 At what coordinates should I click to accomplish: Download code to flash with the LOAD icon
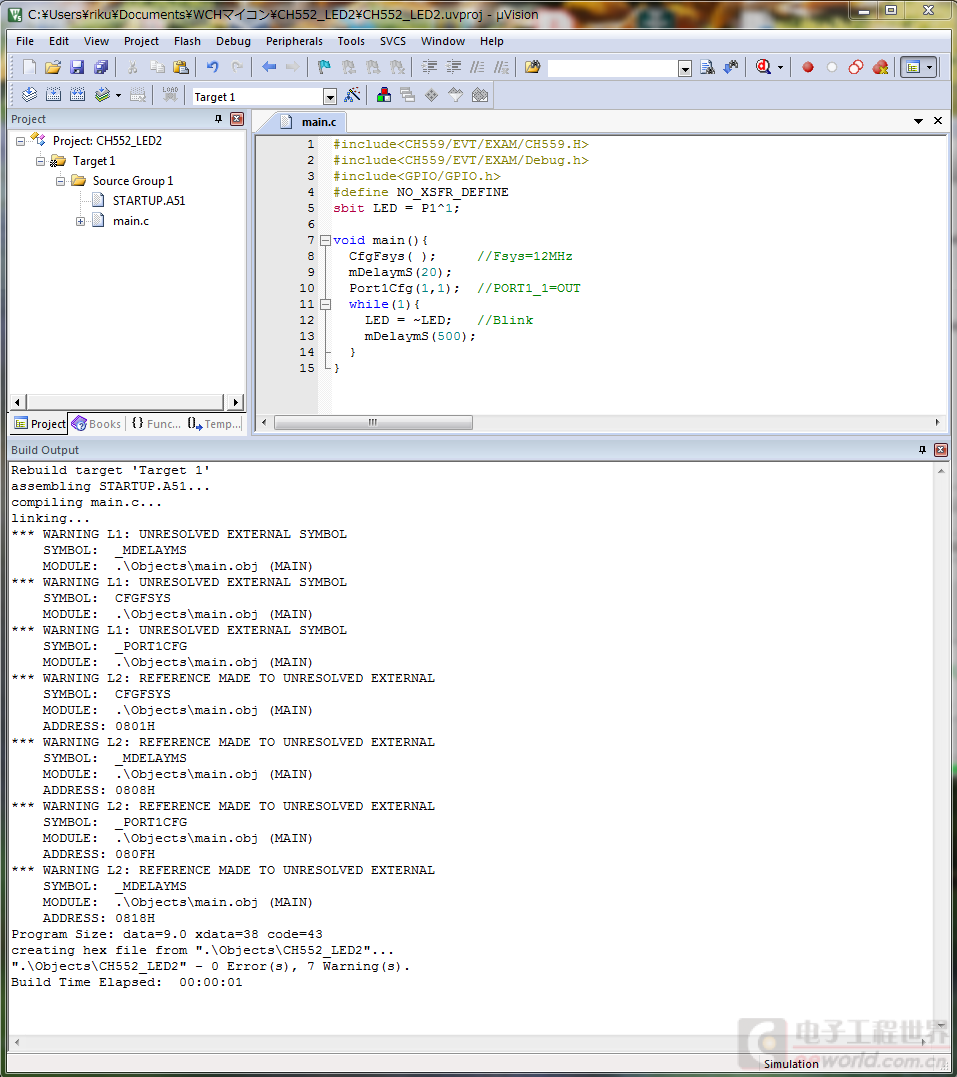pos(170,95)
